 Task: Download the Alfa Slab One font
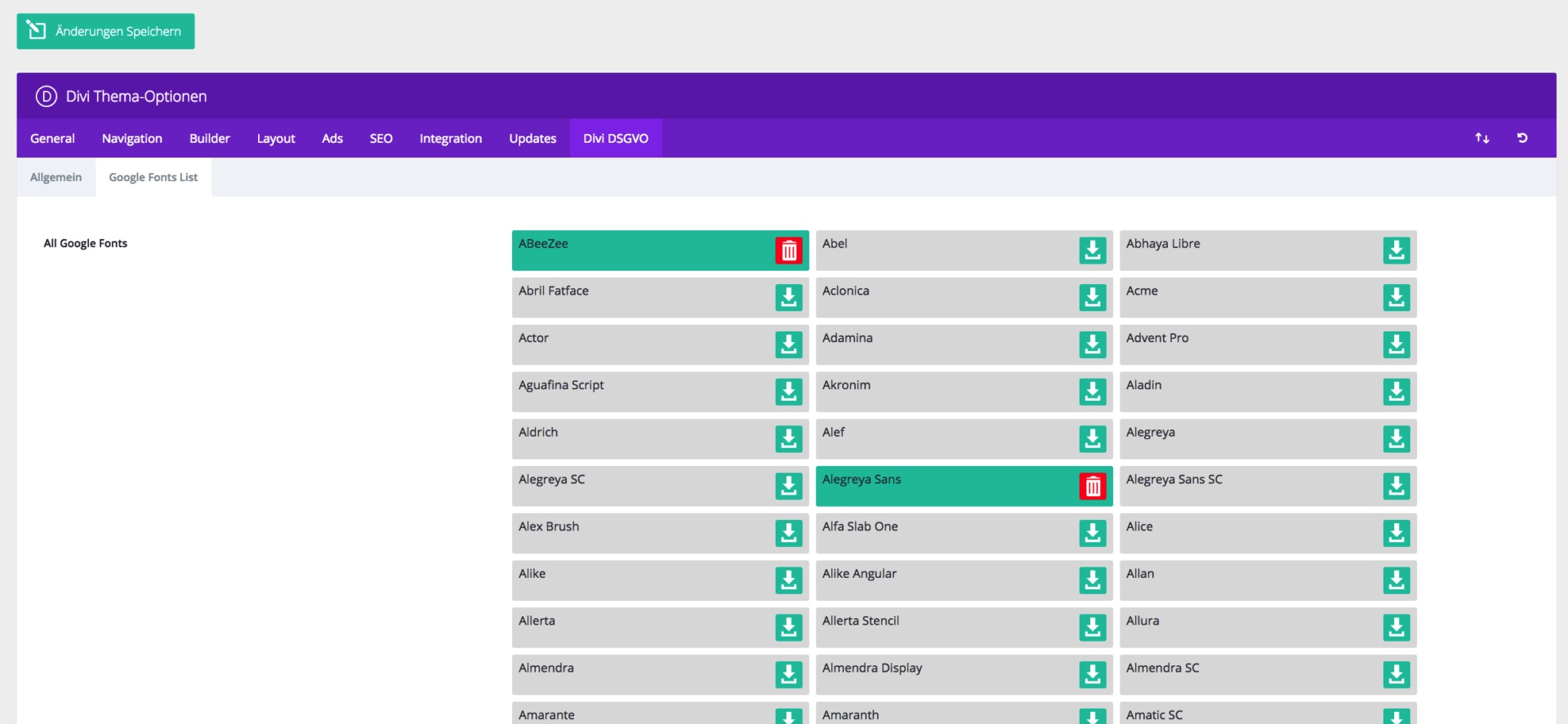pos(1093,534)
